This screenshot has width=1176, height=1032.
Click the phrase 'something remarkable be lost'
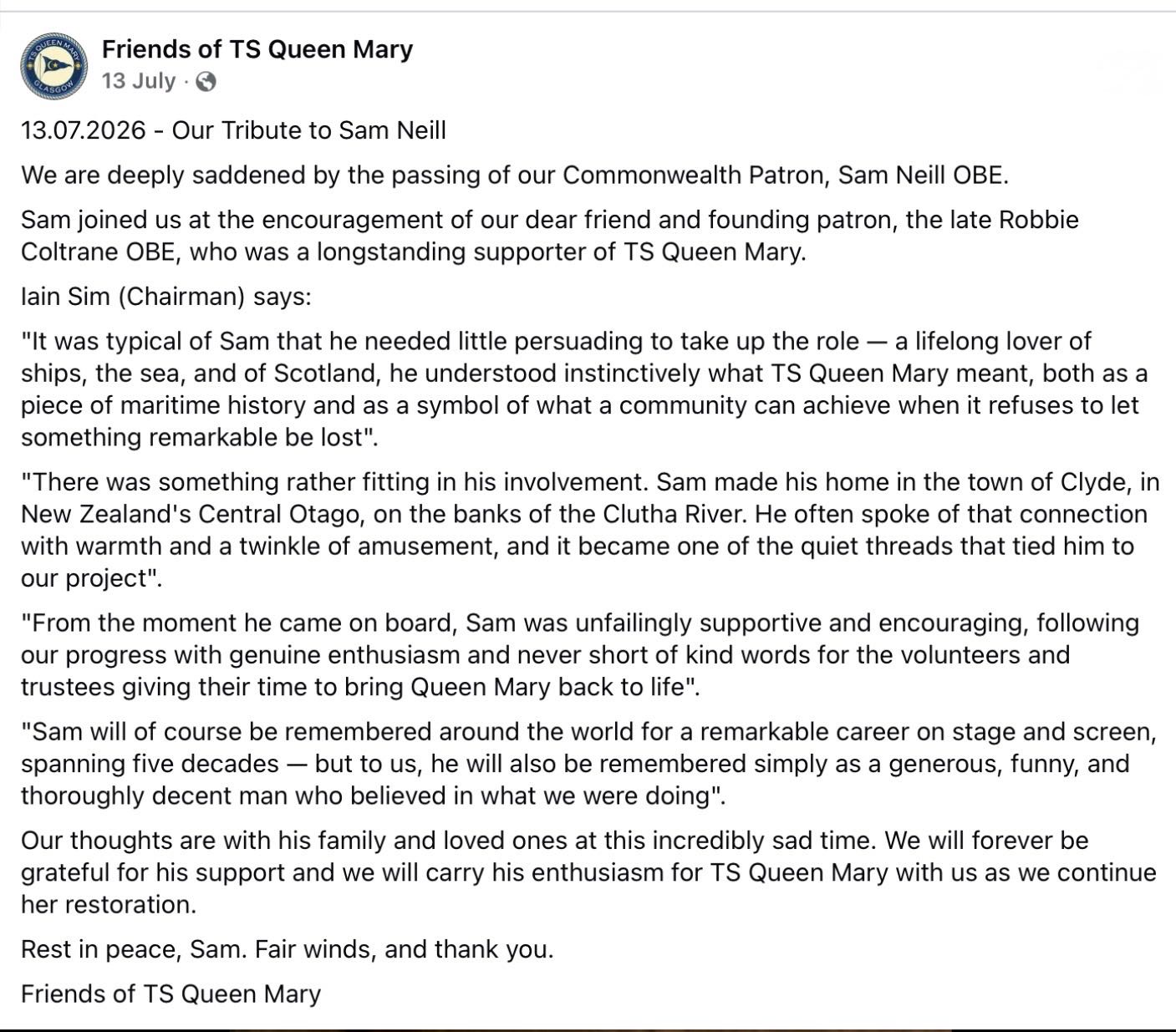193,438
